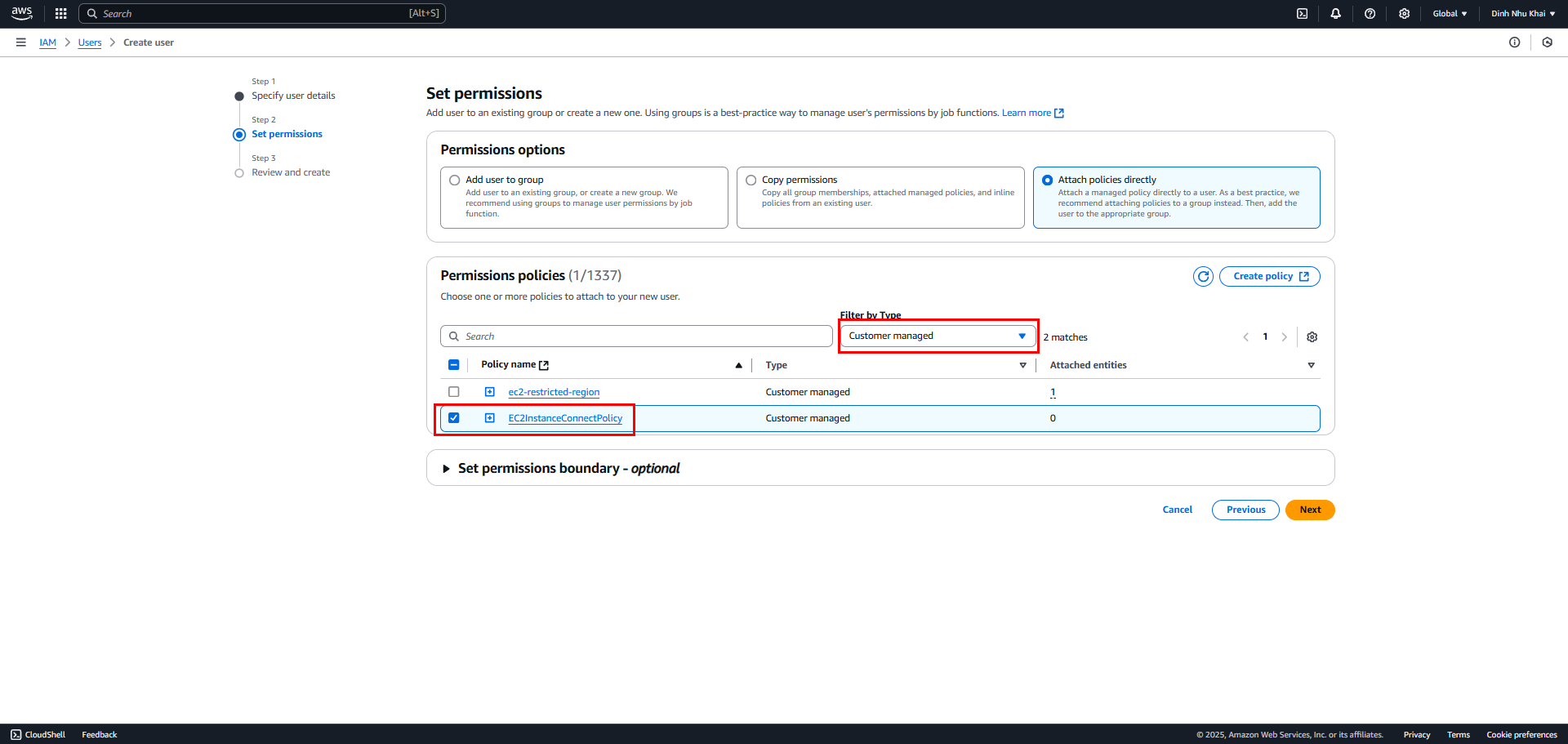The width and height of the screenshot is (1568, 744).
Task: Open the Customer managed type filter dropdown
Action: pyautogui.click(x=938, y=336)
